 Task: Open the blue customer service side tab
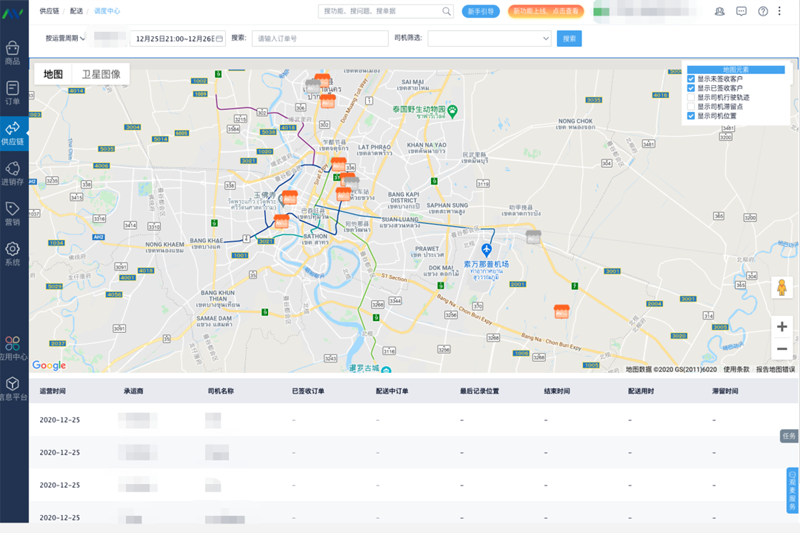[792, 490]
